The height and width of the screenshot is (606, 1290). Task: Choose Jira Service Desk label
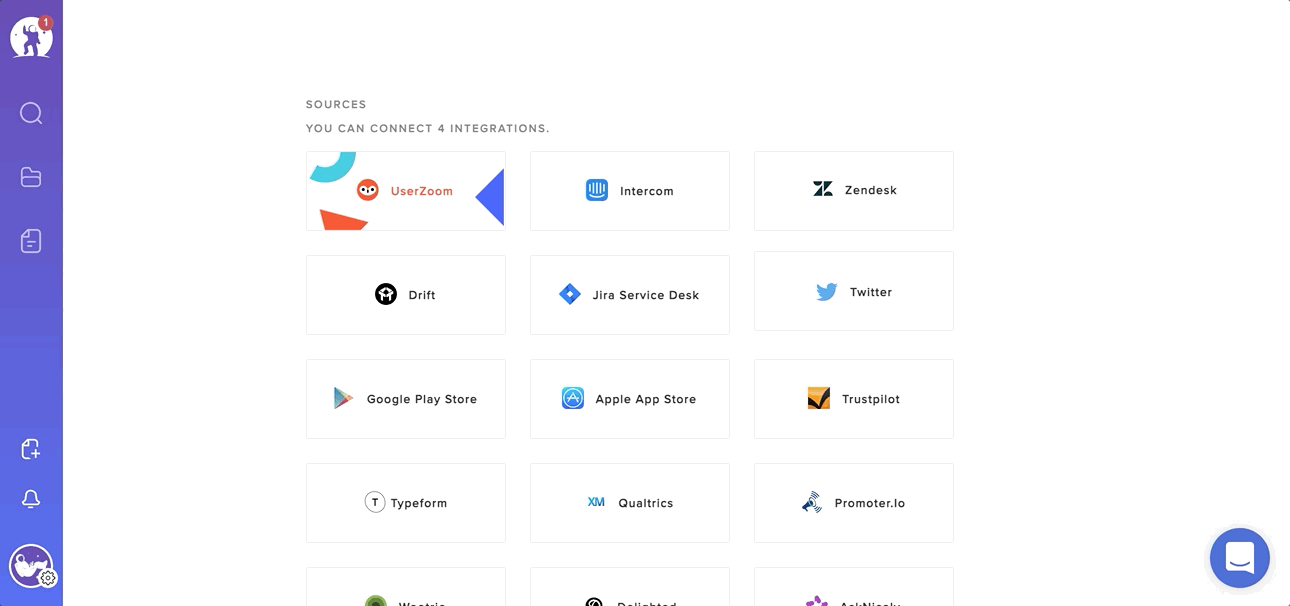[x=646, y=295]
